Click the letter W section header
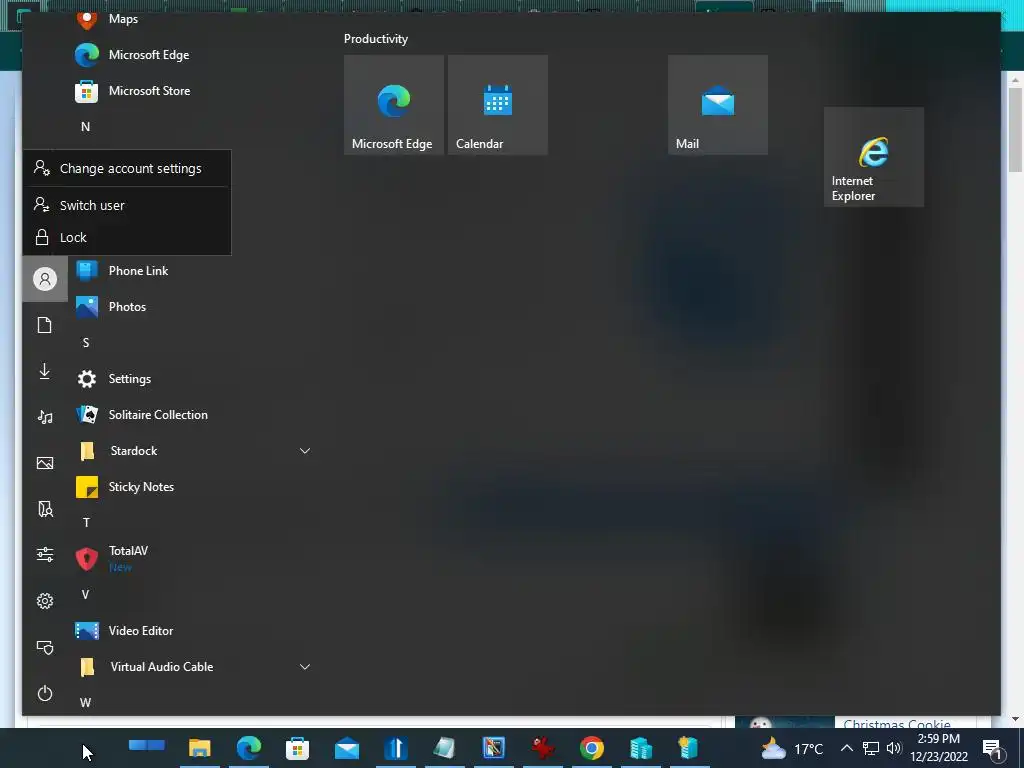Image resolution: width=1024 pixels, height=768 pixels. (86, 703)
